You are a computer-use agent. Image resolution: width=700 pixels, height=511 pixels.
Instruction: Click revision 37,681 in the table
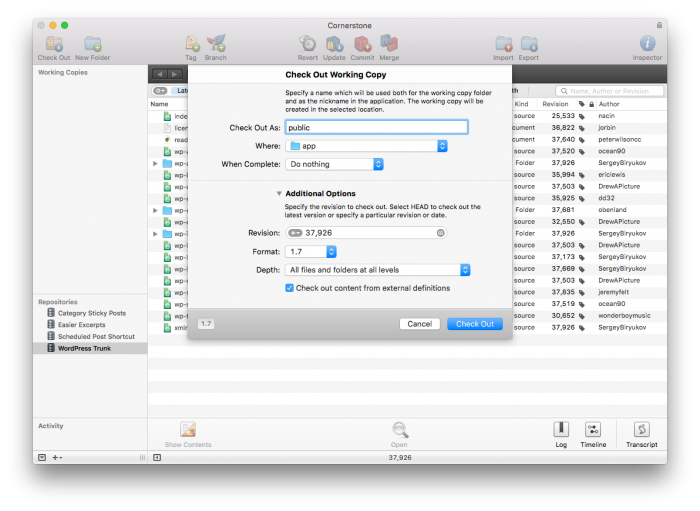coord(562,210)
